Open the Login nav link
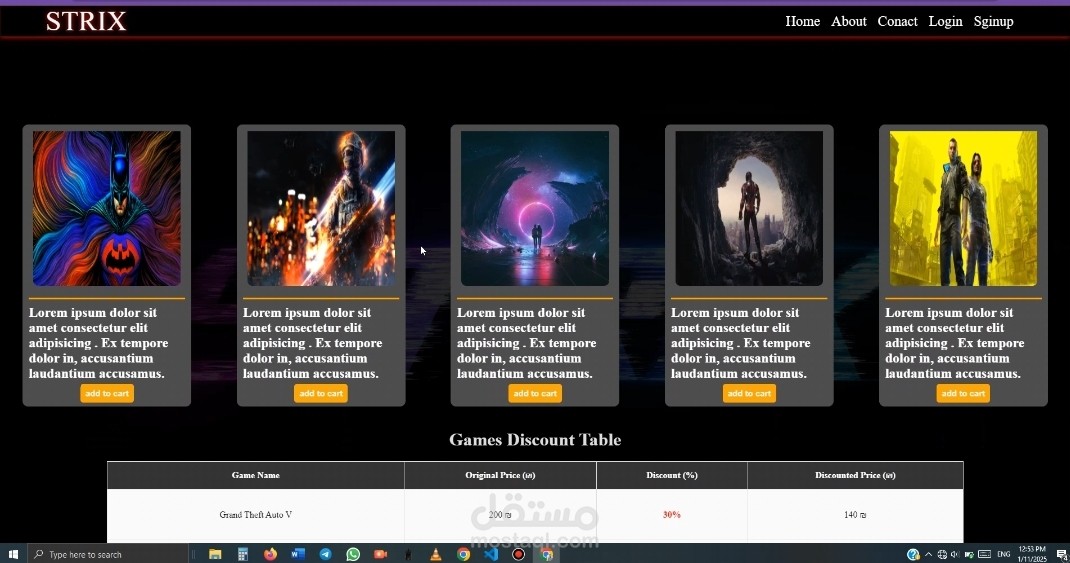The image size is (1070, 563). 945,21
